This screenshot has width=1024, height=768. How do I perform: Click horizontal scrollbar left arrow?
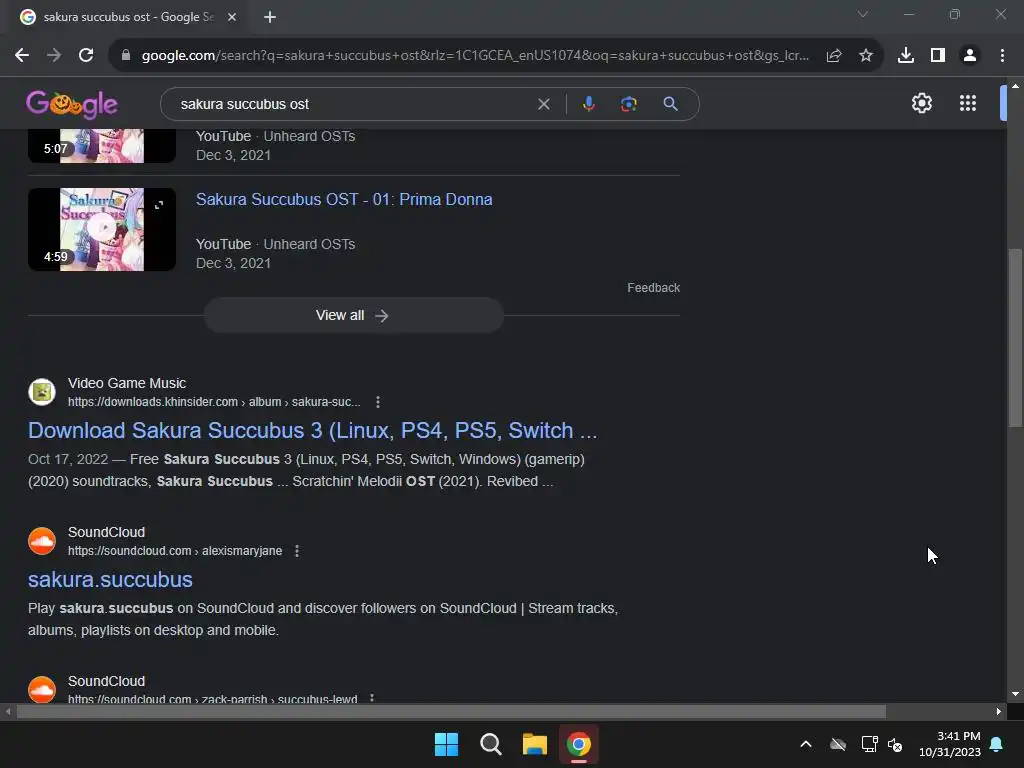click(8, 712)
